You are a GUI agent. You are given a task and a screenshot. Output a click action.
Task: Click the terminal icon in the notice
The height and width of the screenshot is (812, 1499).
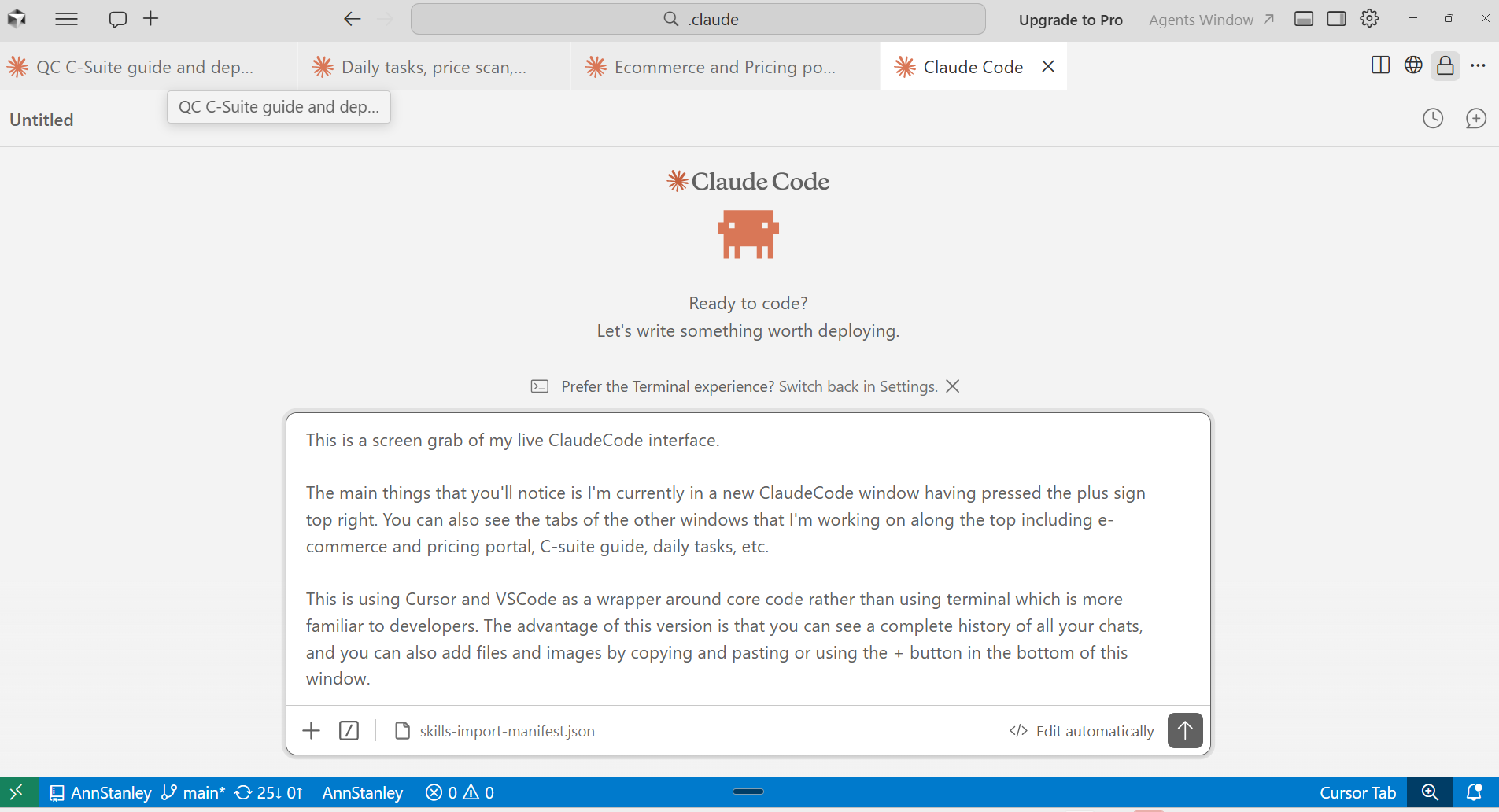(x=540, y=386)
